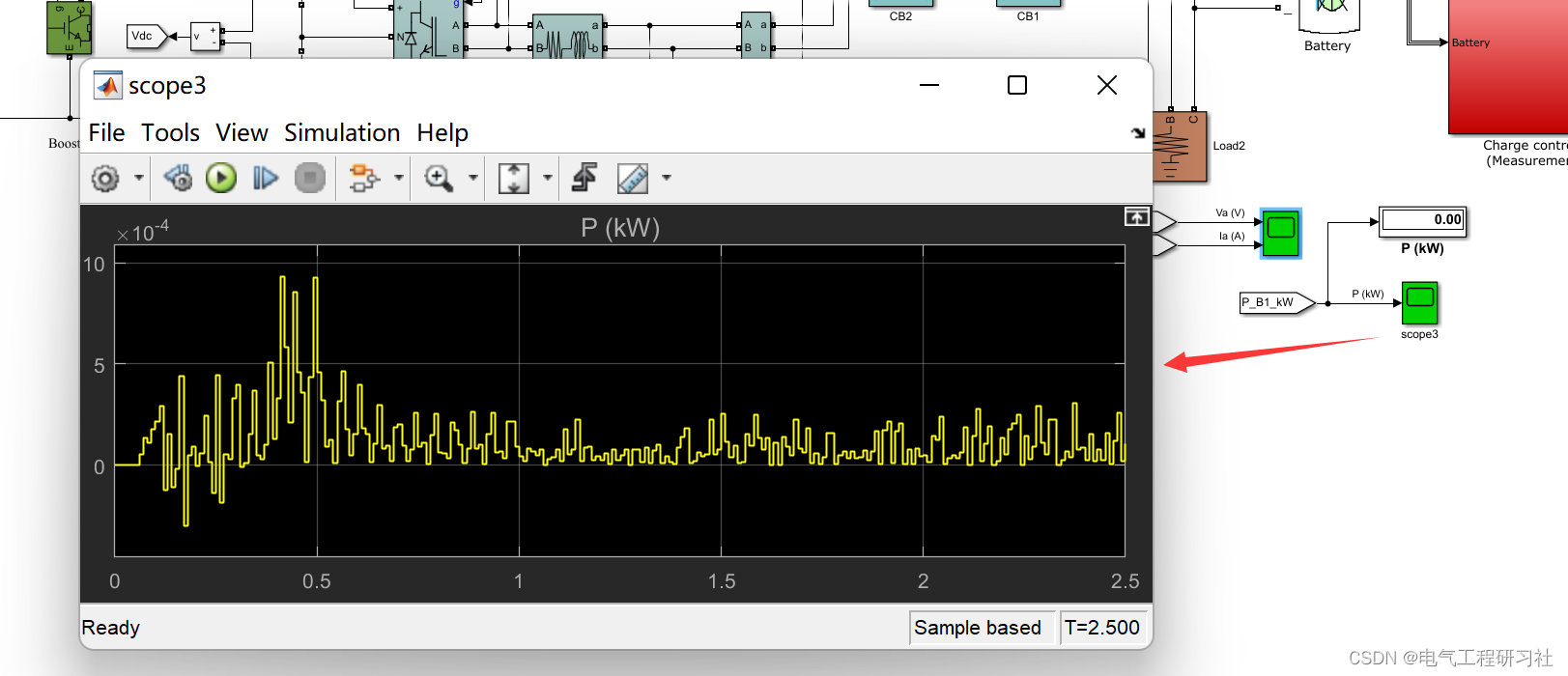The height and width of the screenshot is (676, 1568).
Task: Maximize the scope3 window
Action: [1017, 85]
